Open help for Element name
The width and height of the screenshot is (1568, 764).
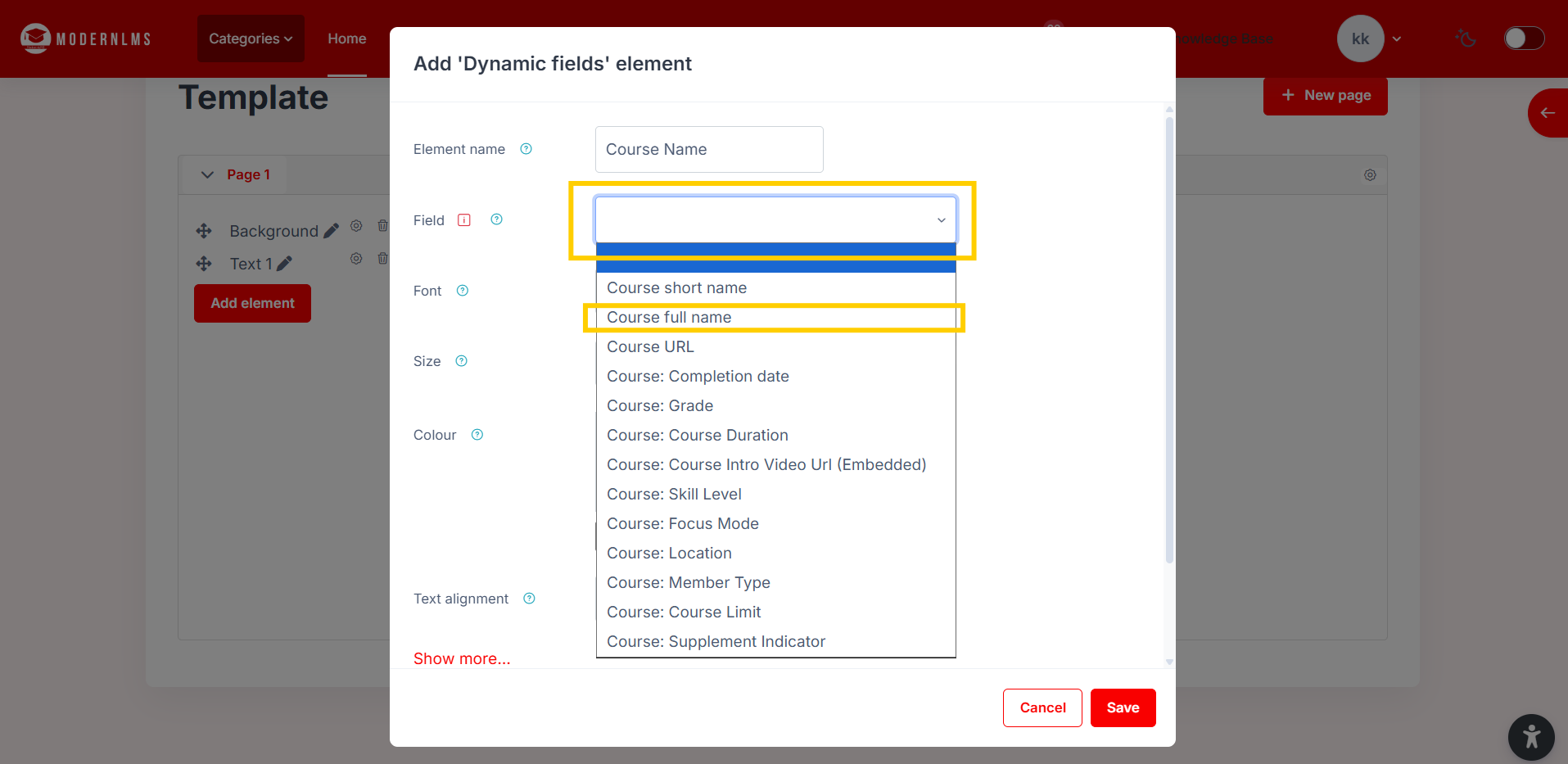(x=526, y=149)
